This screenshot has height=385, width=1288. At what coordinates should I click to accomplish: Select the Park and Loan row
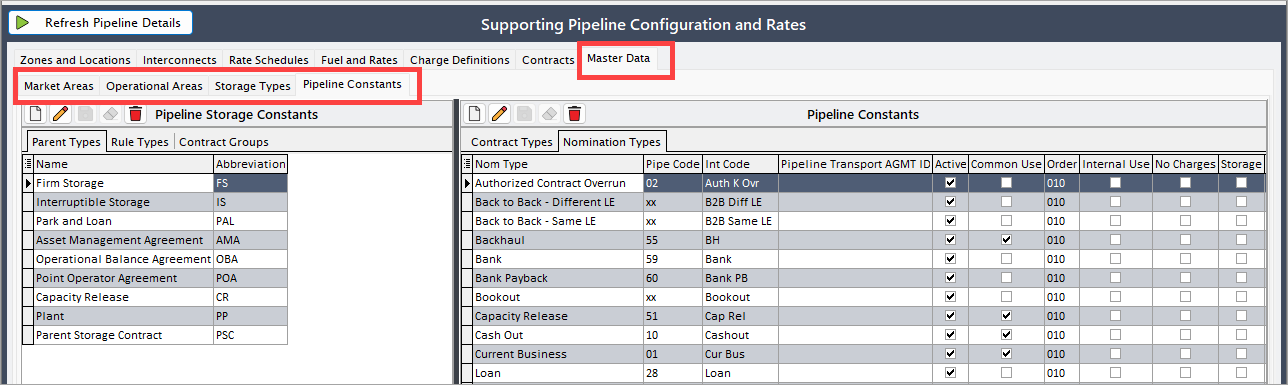click(x=155, y=221)
